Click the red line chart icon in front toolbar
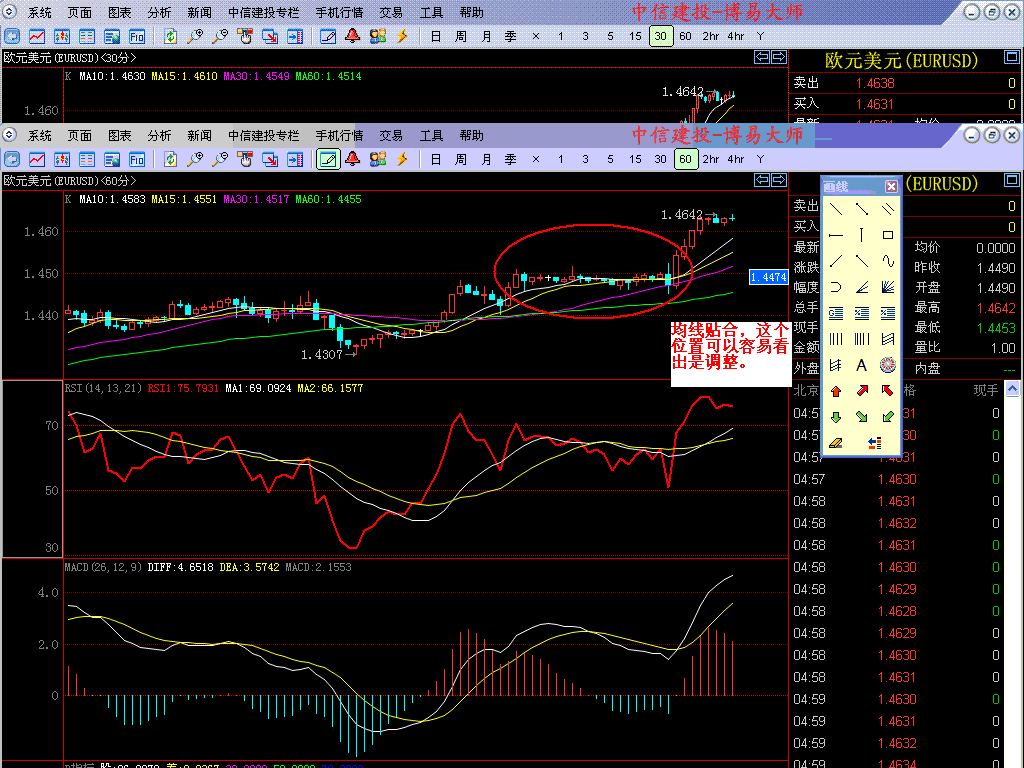 tap(37, 159)
